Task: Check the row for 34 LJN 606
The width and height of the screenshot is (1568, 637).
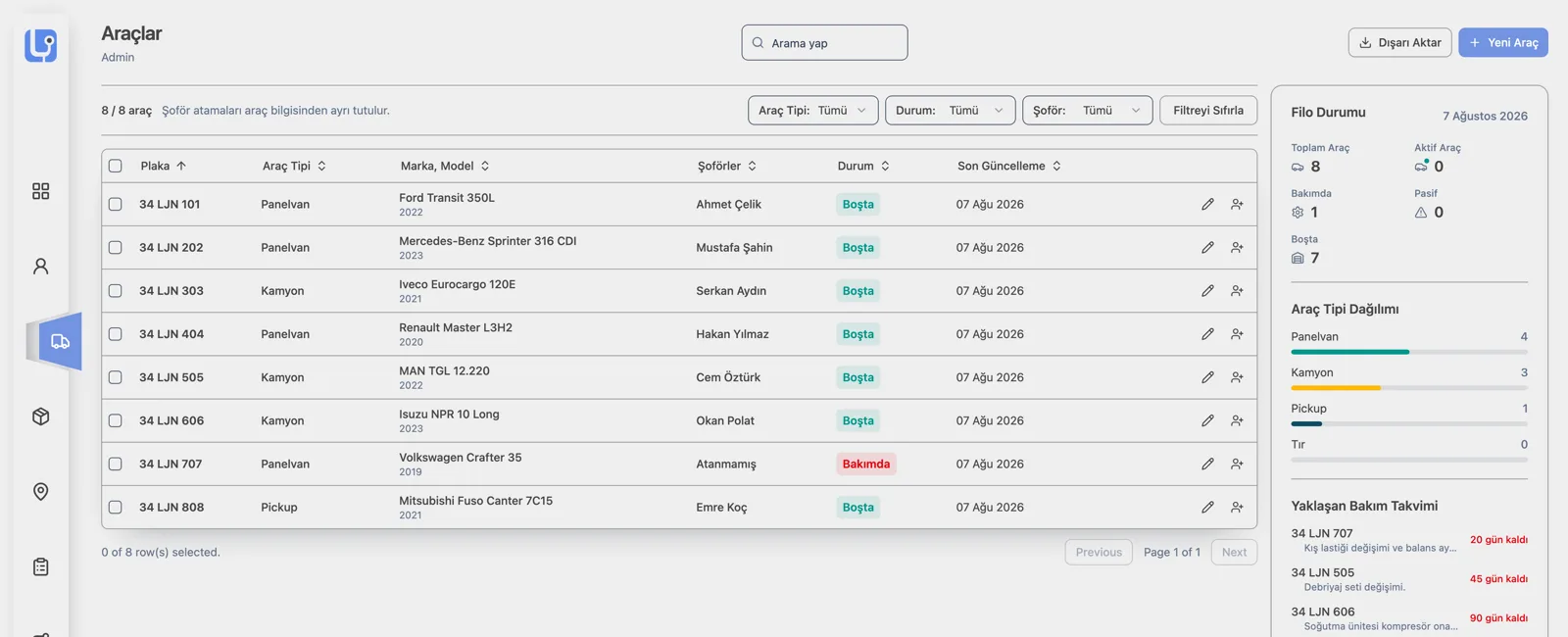Action: click(116, 420)
